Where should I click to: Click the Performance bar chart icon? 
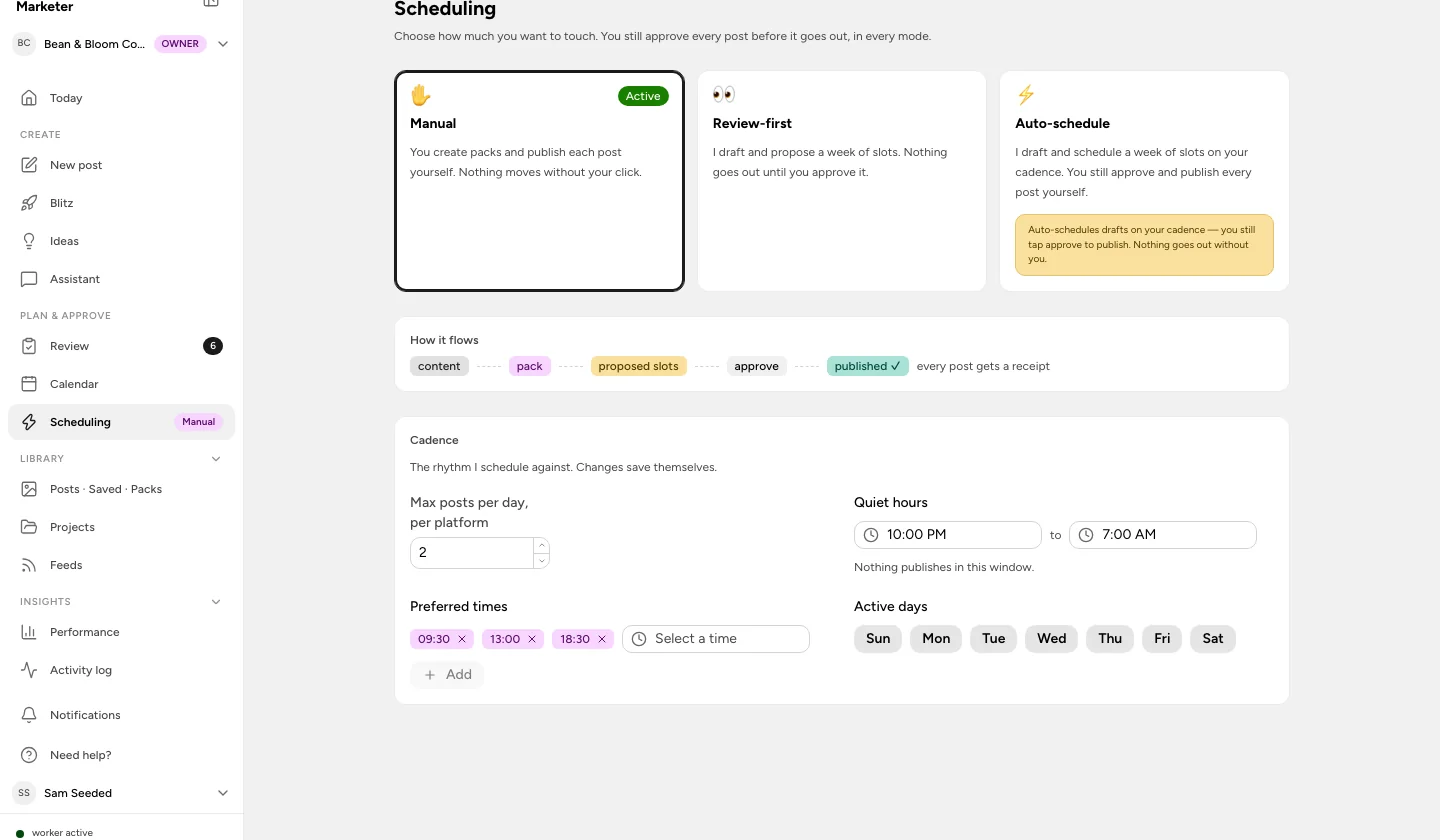(29, 632)
